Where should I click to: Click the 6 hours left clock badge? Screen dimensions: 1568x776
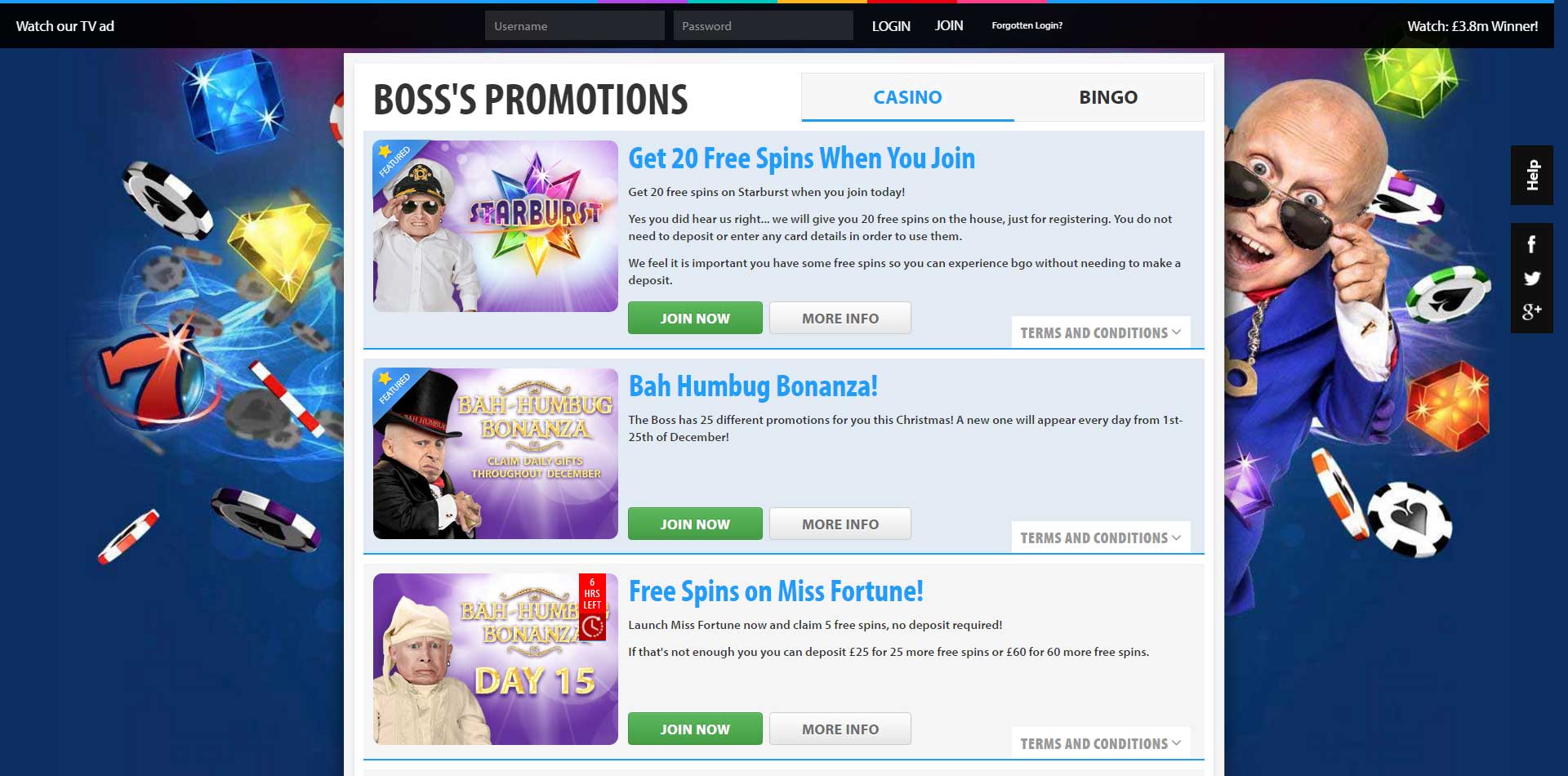point(592,607)
